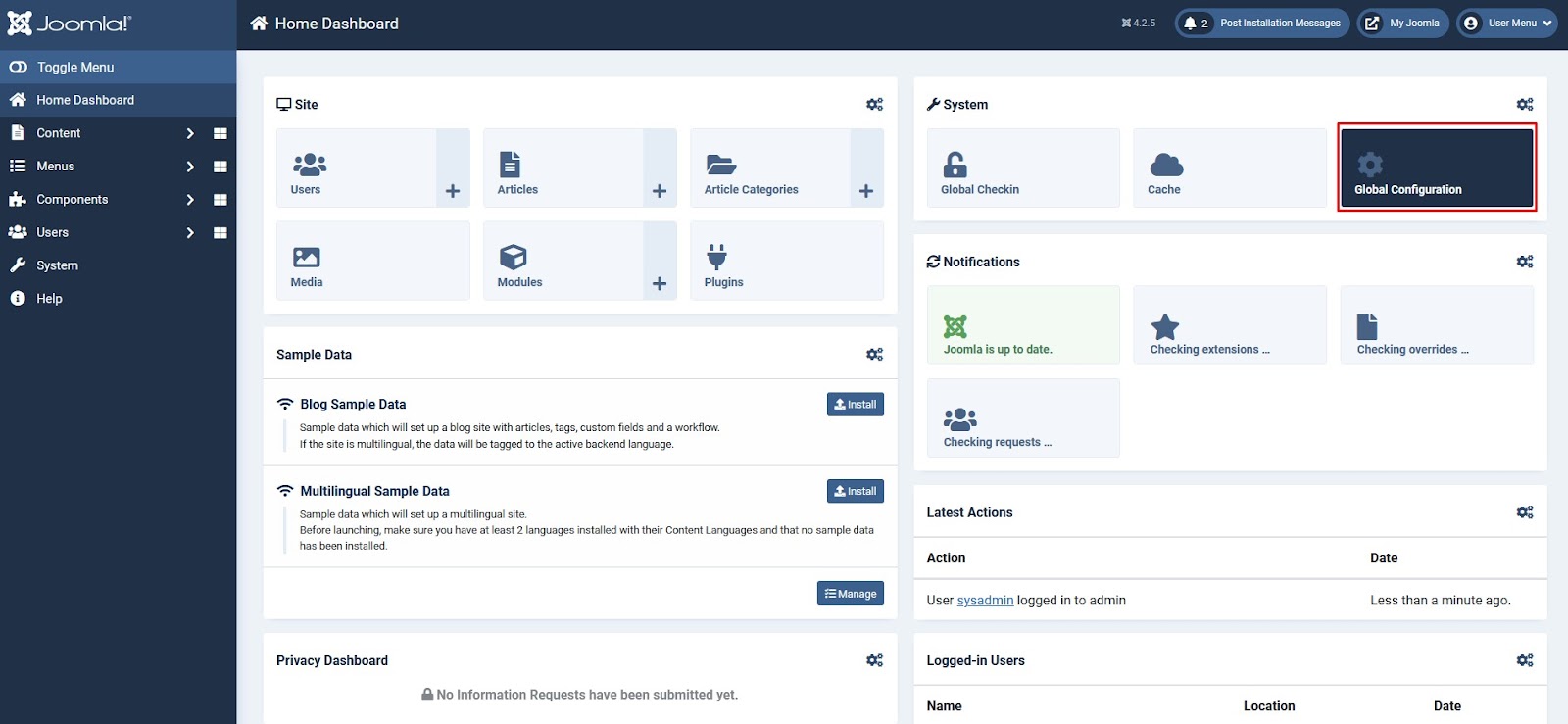The height and width of the screenshot is (724, 1568).
Task: Click the Manage sample data button
Action: 851,594
